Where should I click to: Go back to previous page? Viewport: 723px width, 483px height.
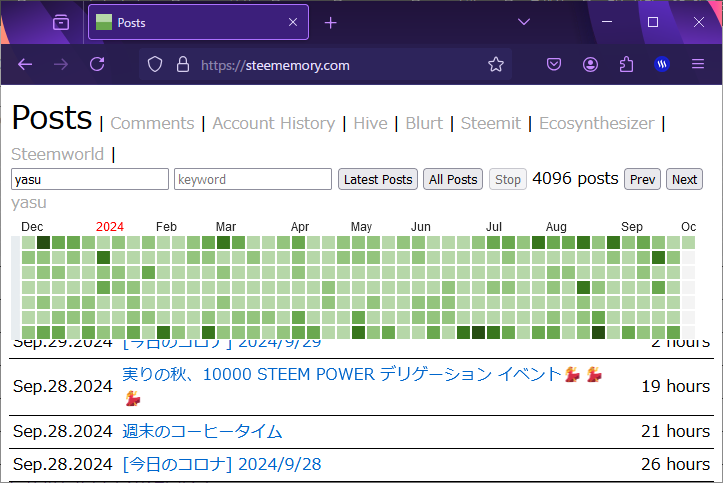point(25,65)
